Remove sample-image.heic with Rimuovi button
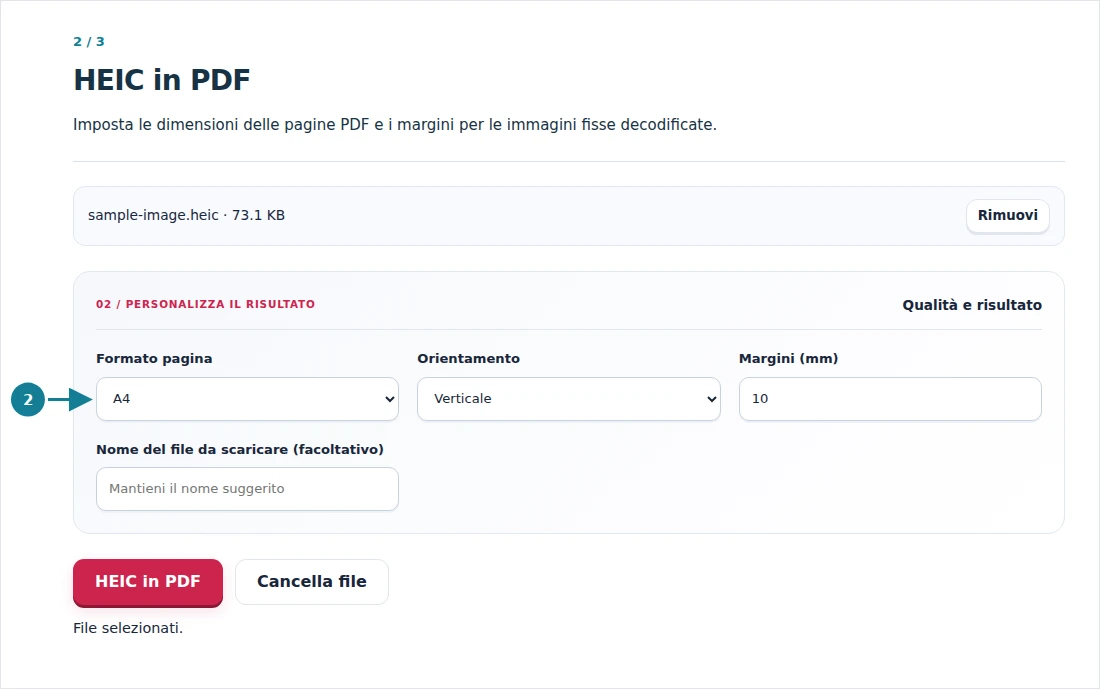Viewport: 1100px width, 690px height. tap(1007, 216)
